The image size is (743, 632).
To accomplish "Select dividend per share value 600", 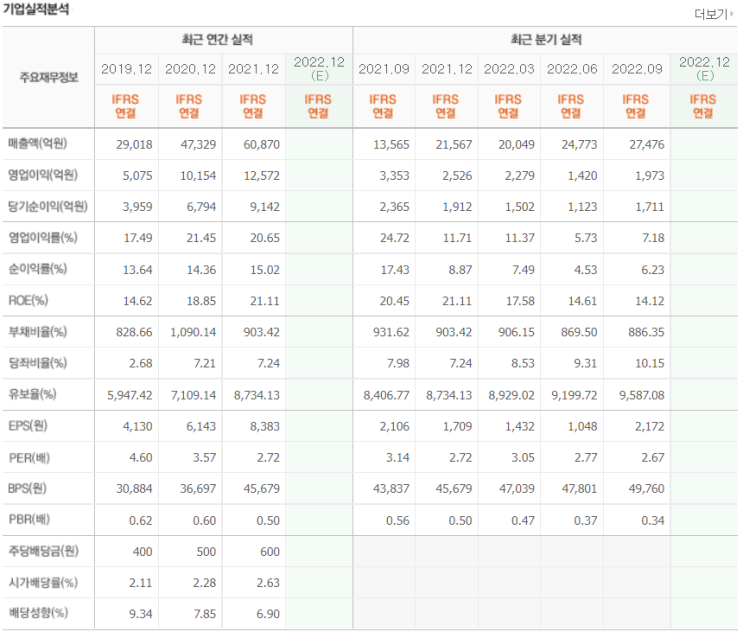I will 270,552.
